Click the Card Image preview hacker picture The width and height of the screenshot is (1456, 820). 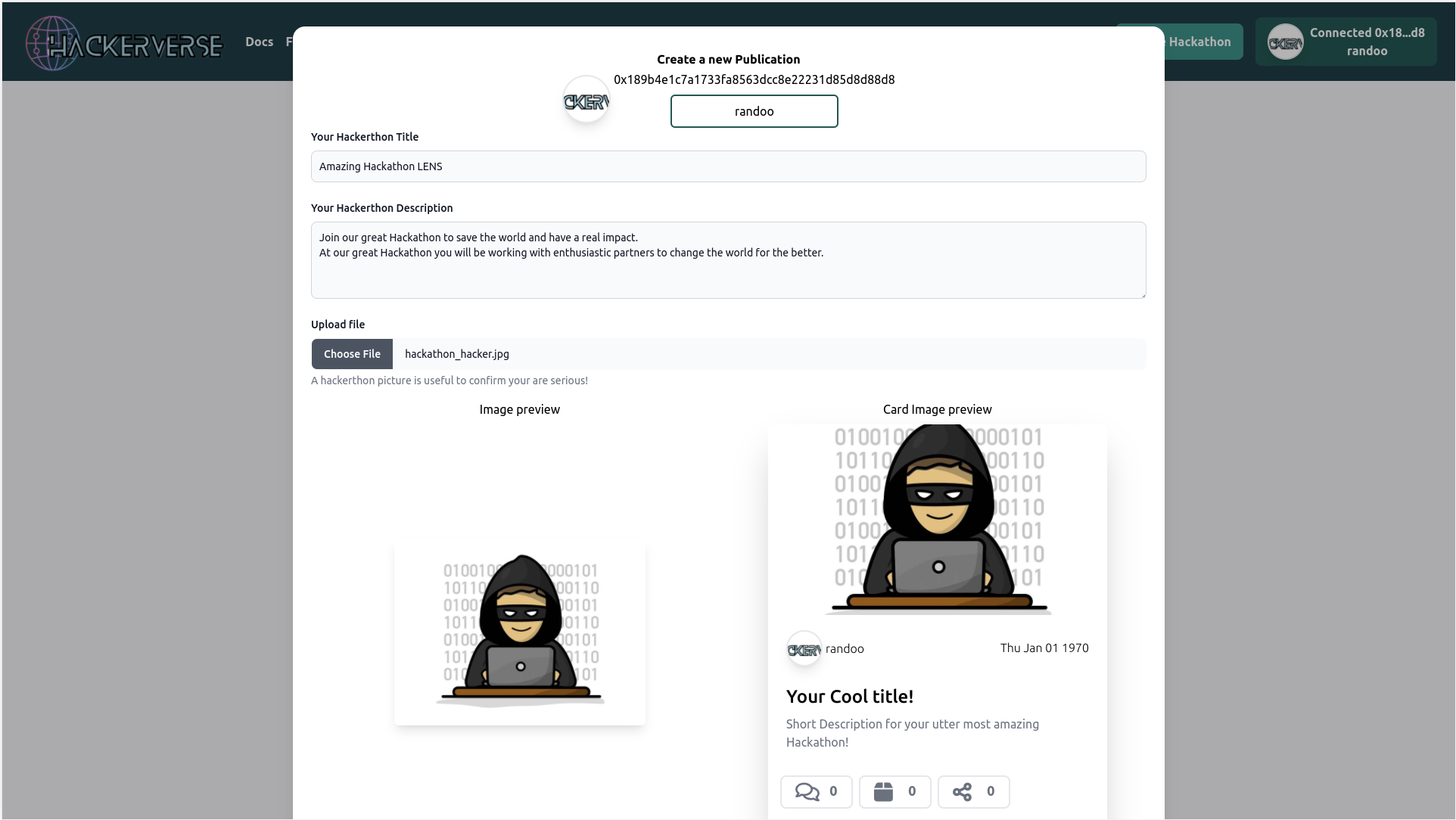coord(938,520)
